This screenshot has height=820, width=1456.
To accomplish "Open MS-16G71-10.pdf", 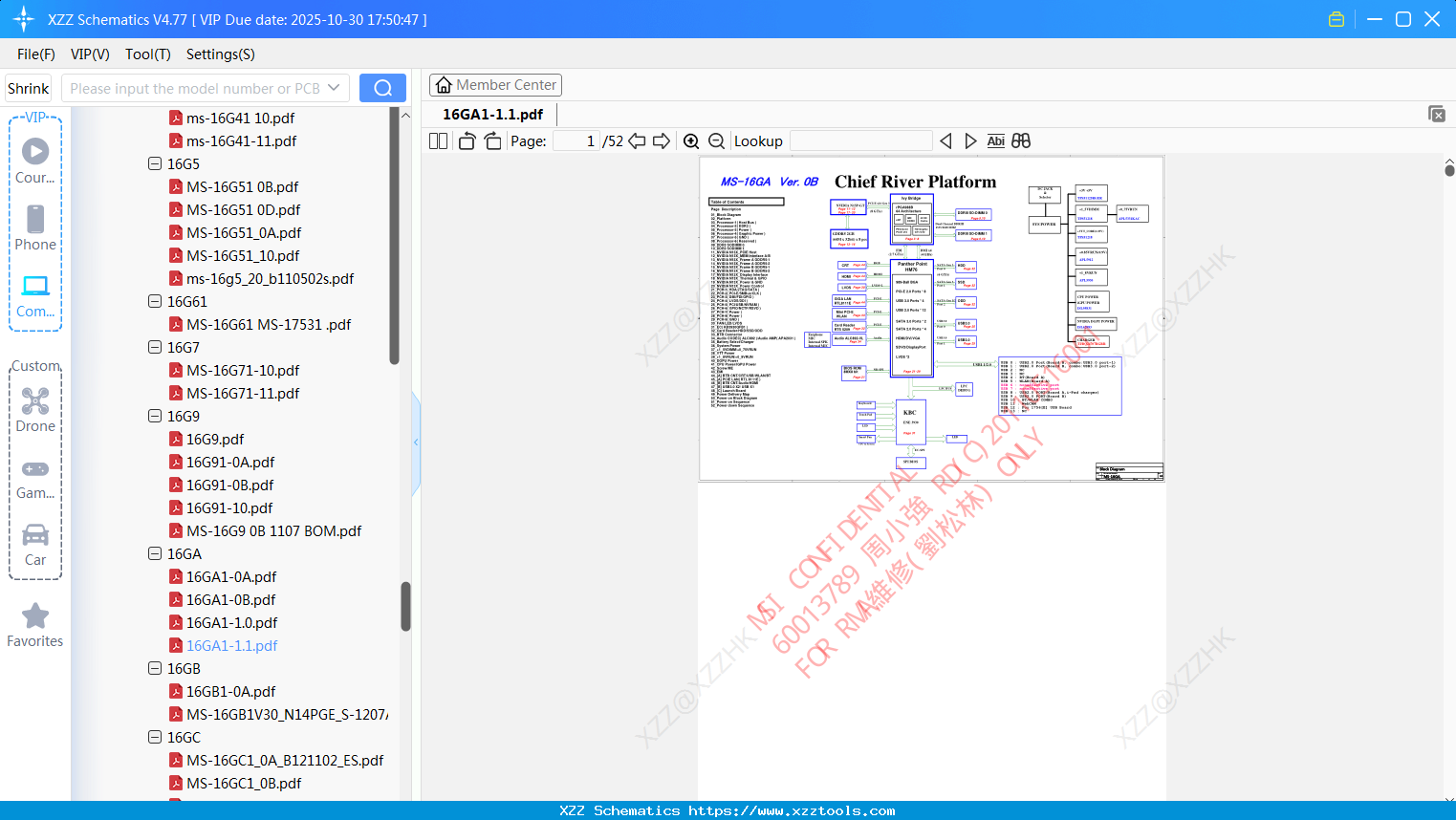I will [x=243, y=370].
